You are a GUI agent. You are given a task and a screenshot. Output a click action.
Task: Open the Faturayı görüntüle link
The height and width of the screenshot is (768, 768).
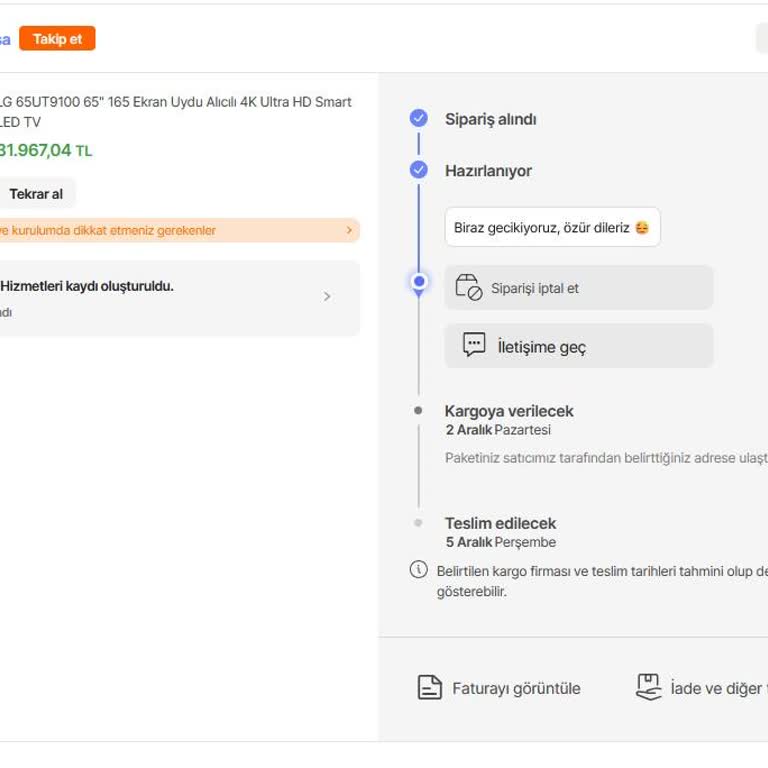515,689
